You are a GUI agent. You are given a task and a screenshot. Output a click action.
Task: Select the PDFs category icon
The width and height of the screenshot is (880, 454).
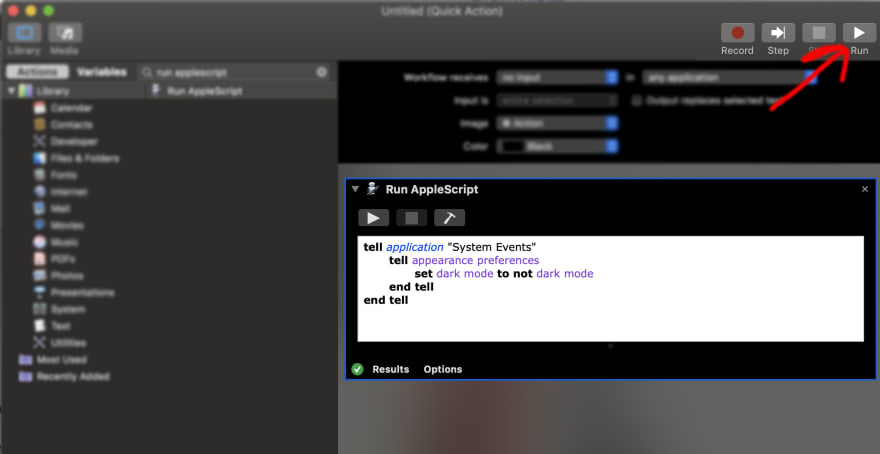39,259
